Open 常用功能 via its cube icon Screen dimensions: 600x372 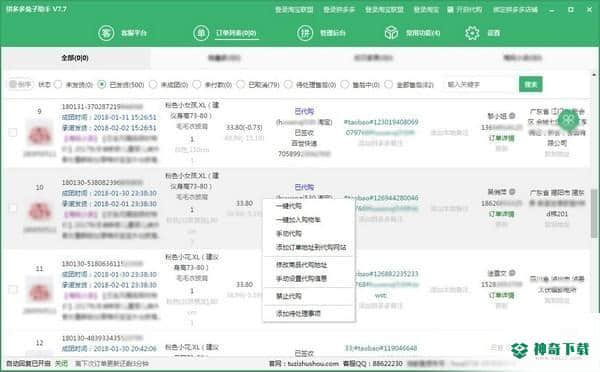tap(391, 33)
